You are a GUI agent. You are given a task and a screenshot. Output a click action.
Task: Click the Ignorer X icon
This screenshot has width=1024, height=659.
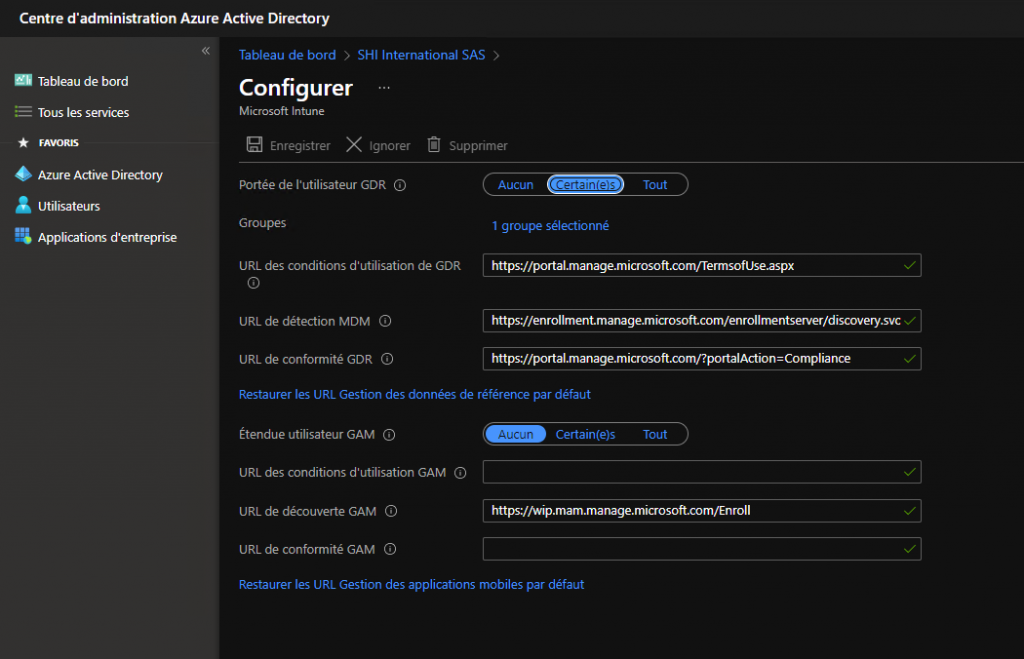pos(354,144)
